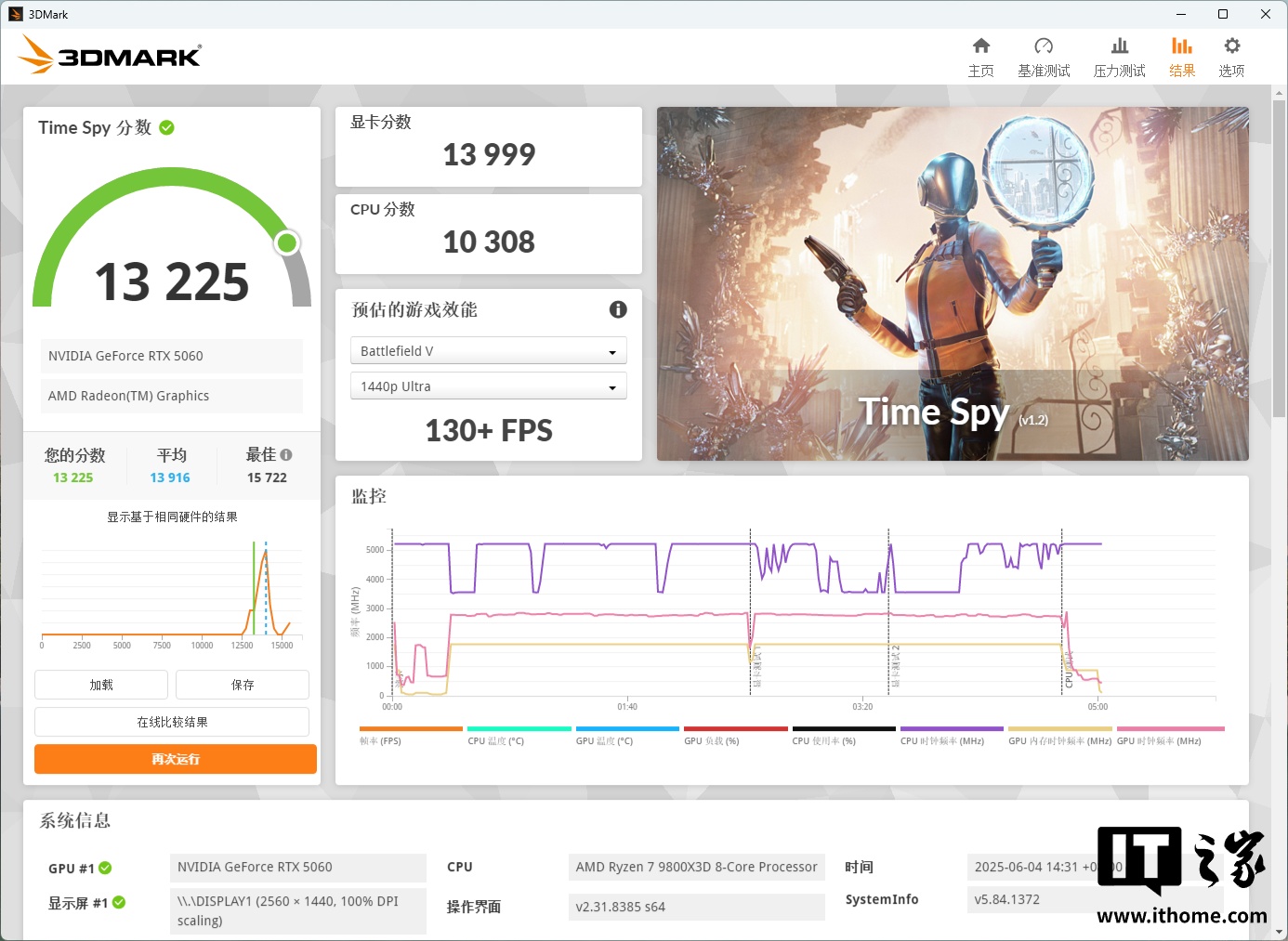Screen dimensions: 1288x941
Task: Click the Time Spy benchmark artwork thumbnail
Action: click(953, 283)
